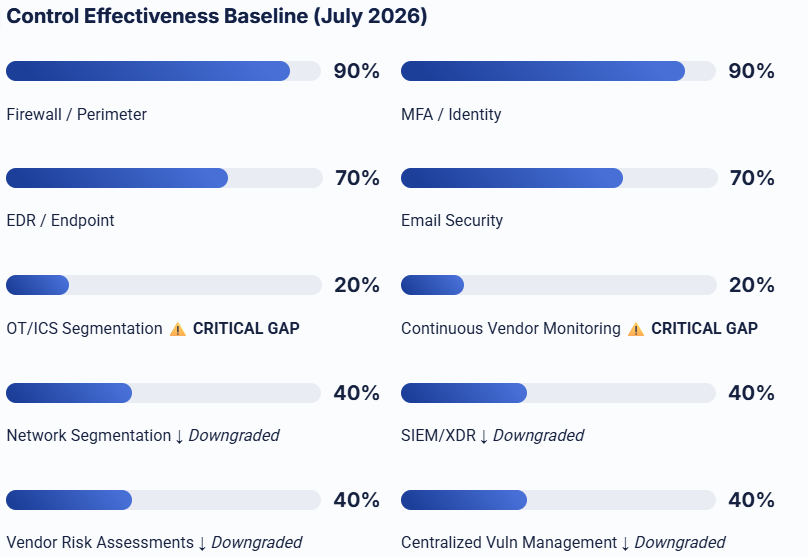This screenshot has height=558, width=808.
Task: Click the 'MFA / Identity' label
Action: coord(451,114)
